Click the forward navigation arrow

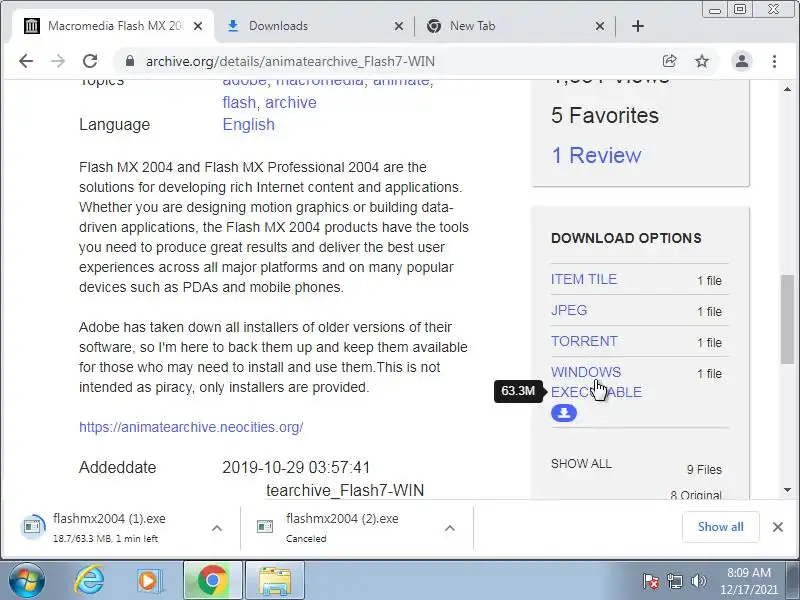coord(58,61)
